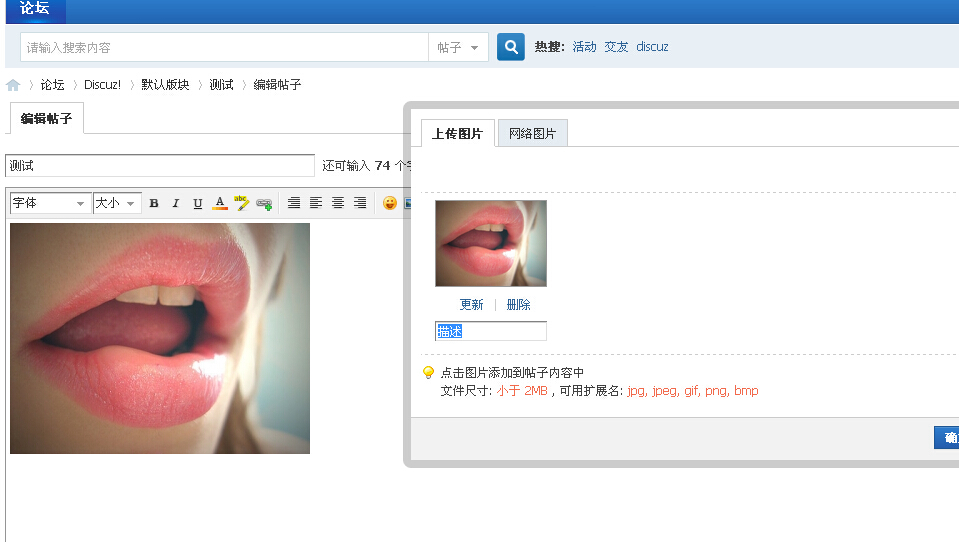959x542 pixels.
Task: Align text right in the editor
Action: pos(360,203)
